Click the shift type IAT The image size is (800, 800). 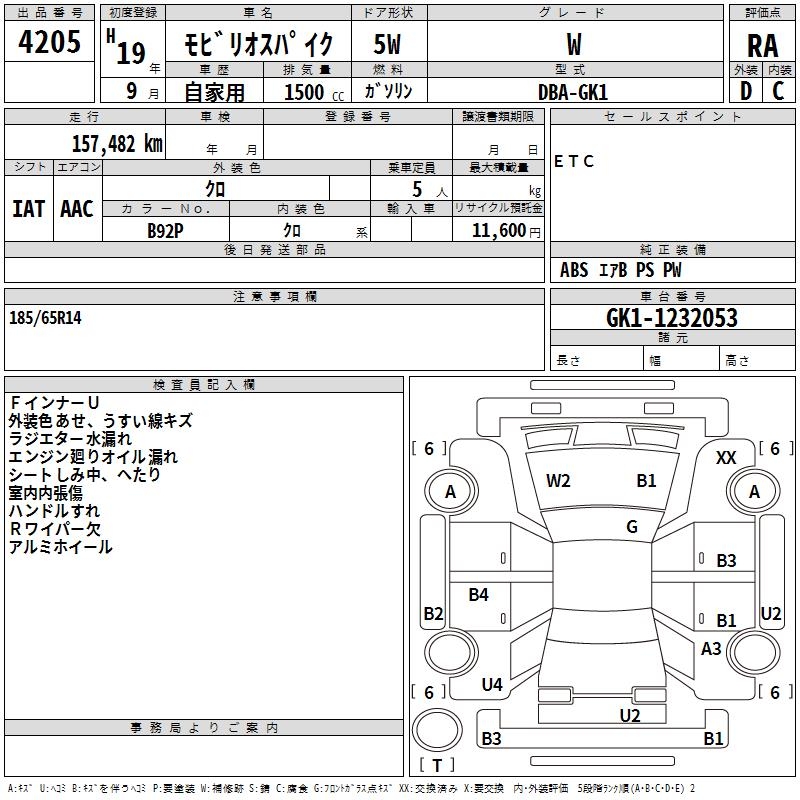(29, 209)
